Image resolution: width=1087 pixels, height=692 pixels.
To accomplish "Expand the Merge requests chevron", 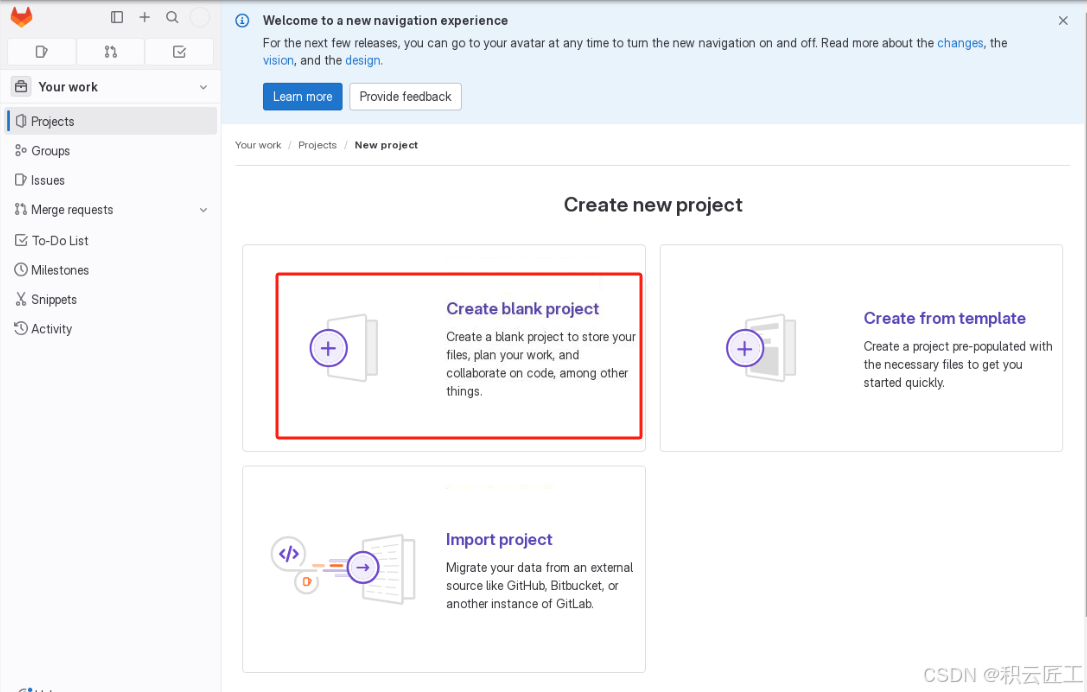I will (203, 210).
